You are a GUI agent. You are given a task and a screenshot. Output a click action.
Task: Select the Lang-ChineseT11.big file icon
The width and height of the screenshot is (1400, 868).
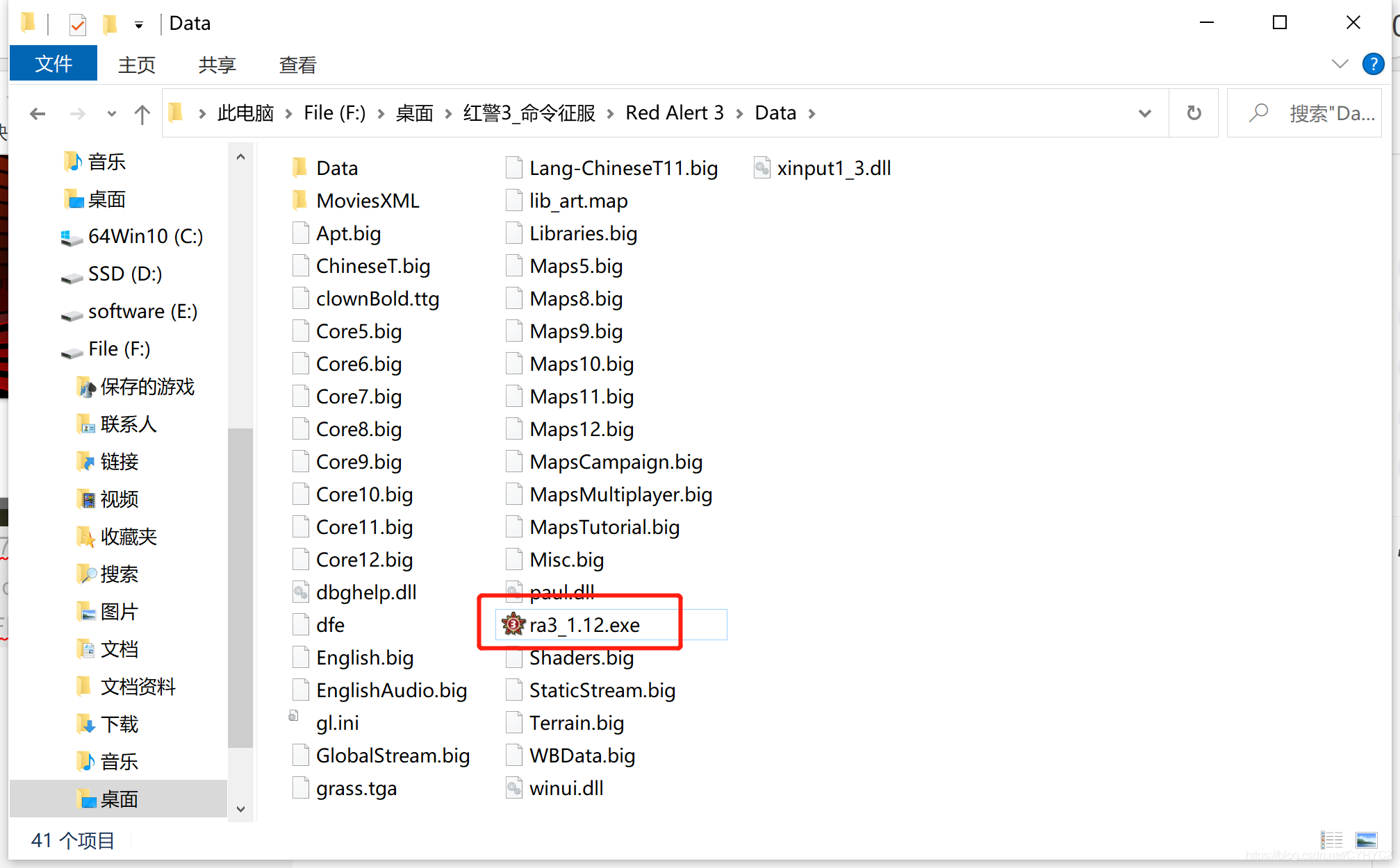[x=513, y=168]
